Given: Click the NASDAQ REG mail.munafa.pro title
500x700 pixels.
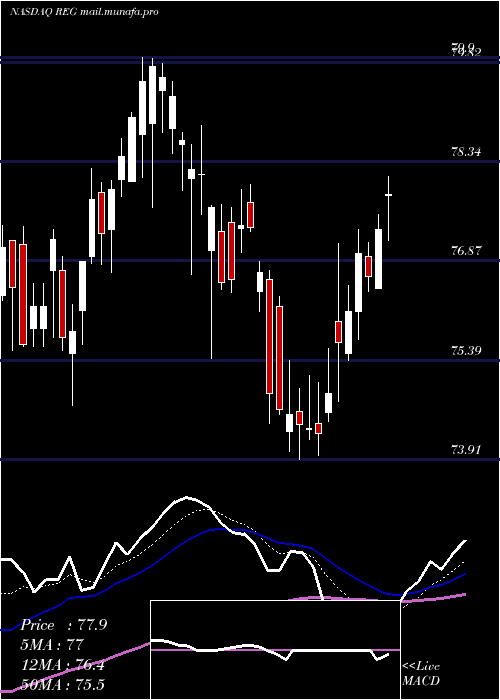Looking at the screenshot, I should pos(84,12).
